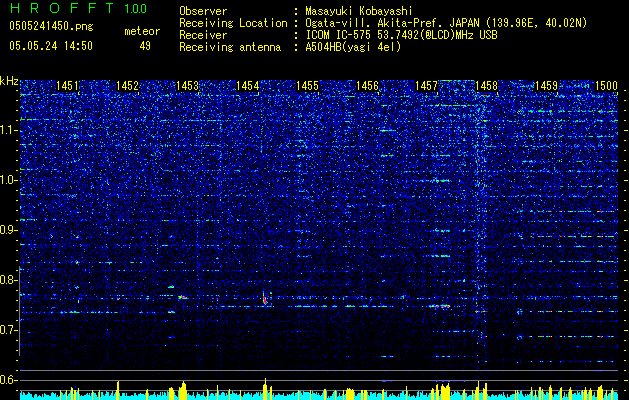The height and width of the screenshot is (400, 629).
Task: Click the 1454 time marker
Action: pos(248,86)
